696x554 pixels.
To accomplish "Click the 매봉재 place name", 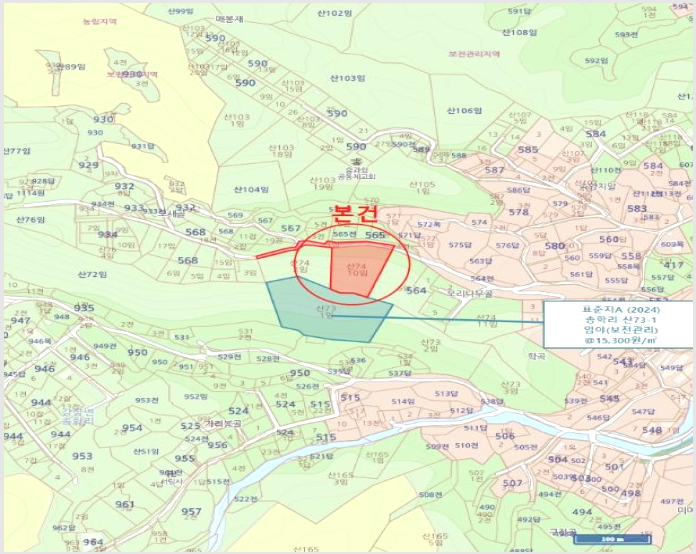I will (x=229, y=19).
